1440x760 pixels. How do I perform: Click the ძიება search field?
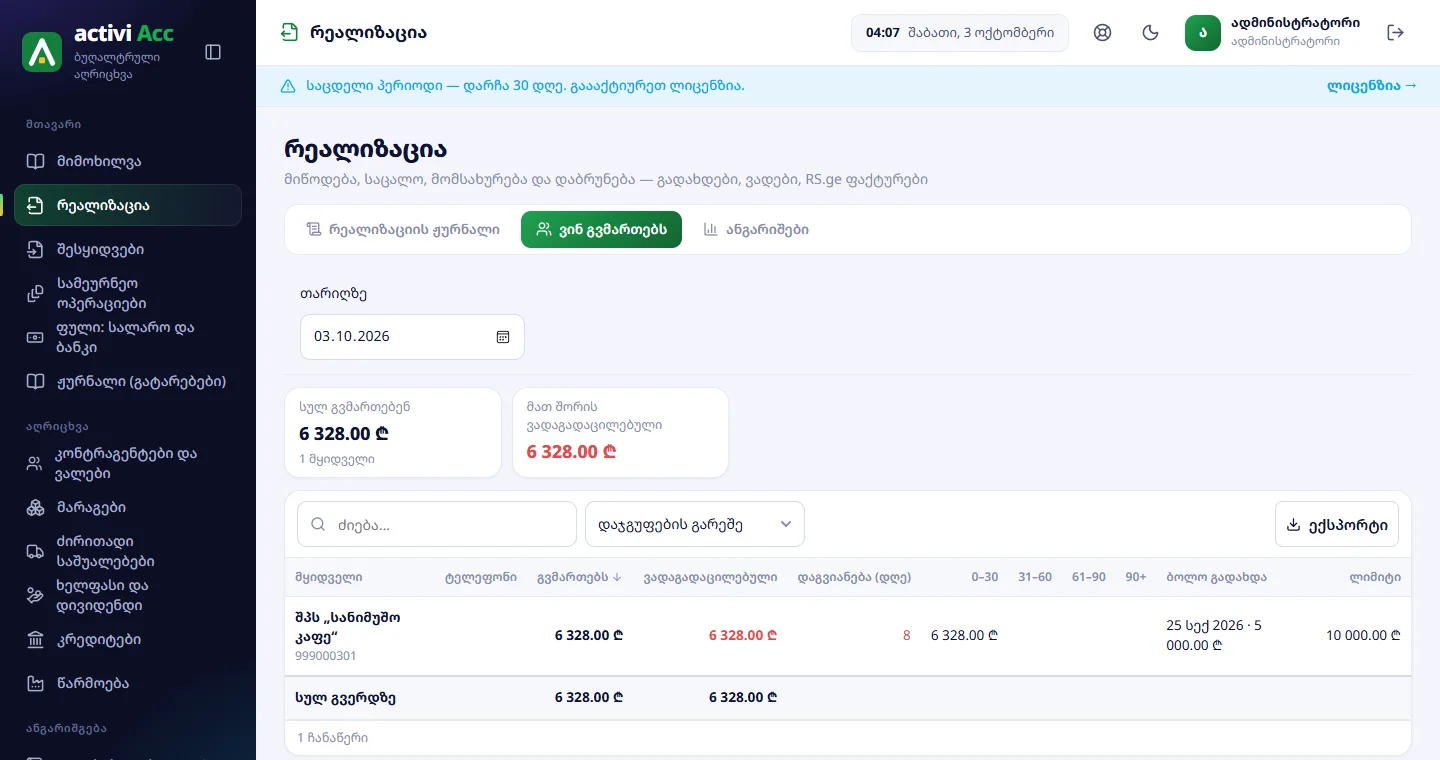(x=437, y=524)
